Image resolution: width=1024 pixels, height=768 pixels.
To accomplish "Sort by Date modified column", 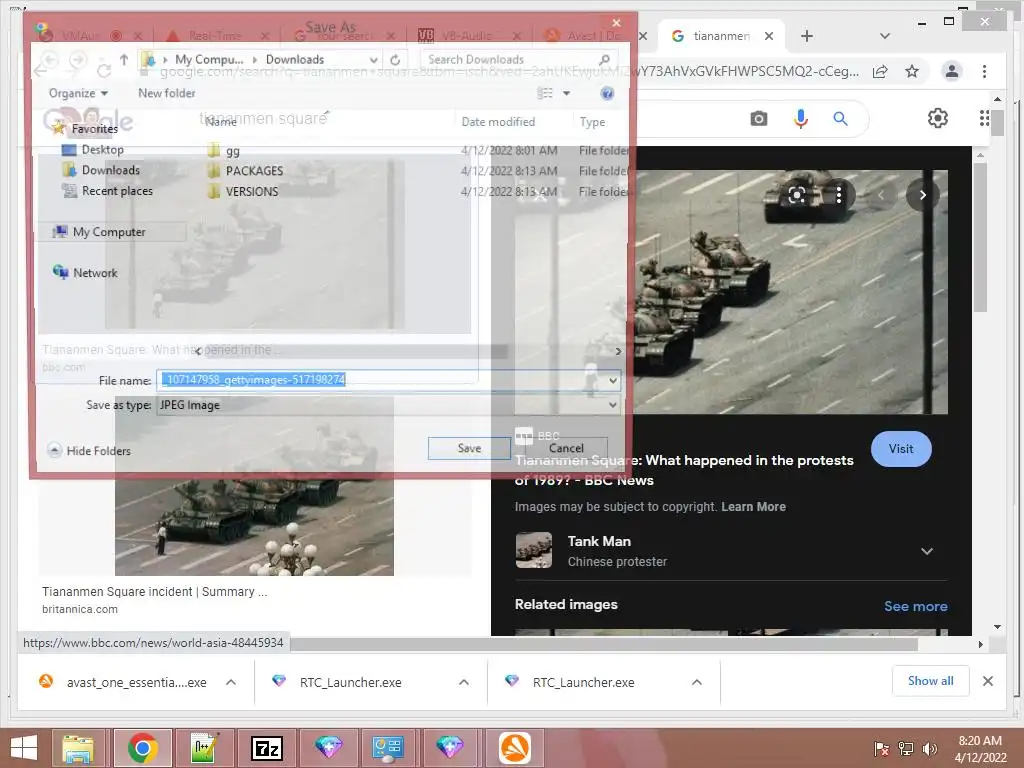I will pos(498,121).
